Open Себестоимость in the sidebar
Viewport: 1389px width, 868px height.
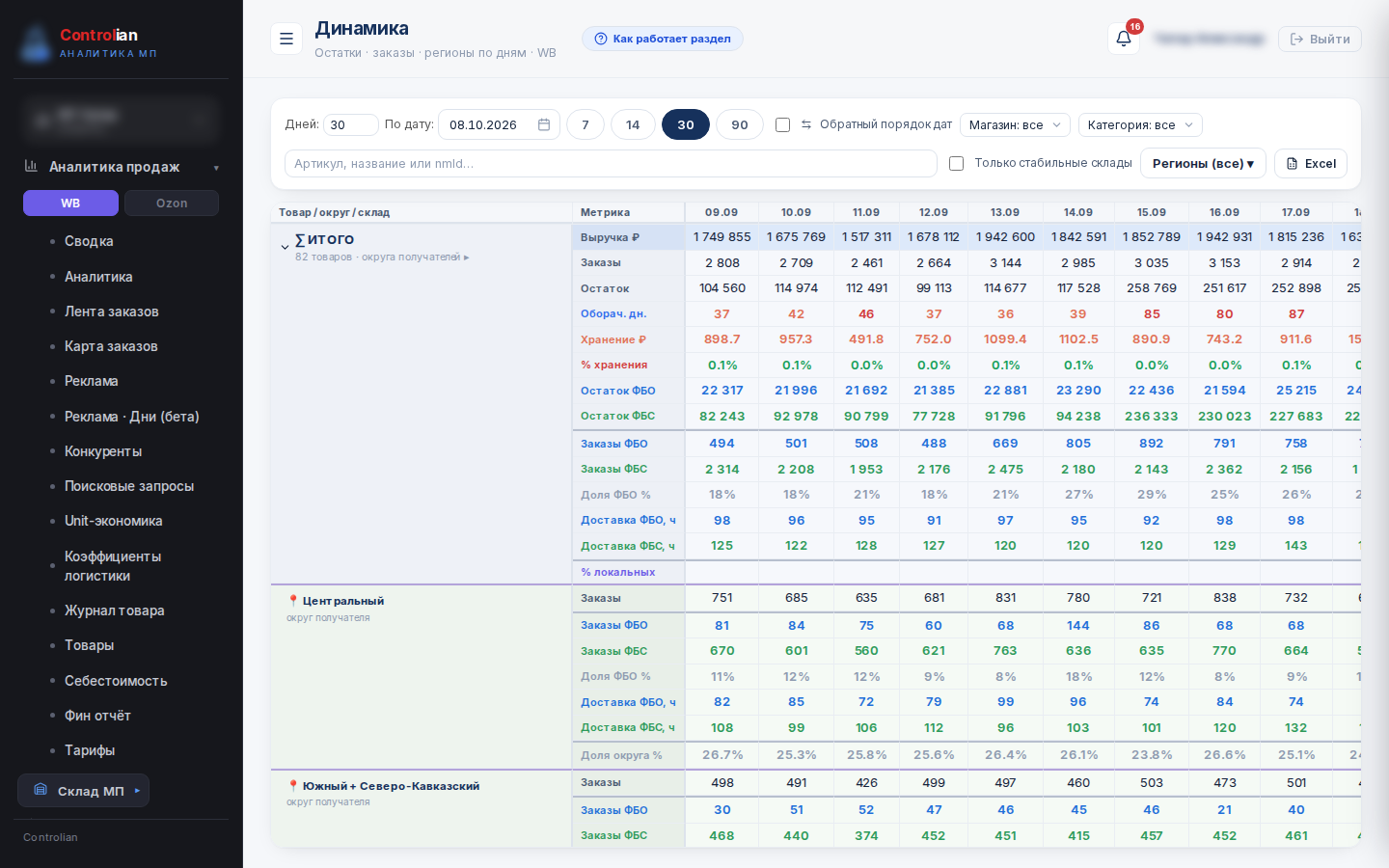(116, 681)
